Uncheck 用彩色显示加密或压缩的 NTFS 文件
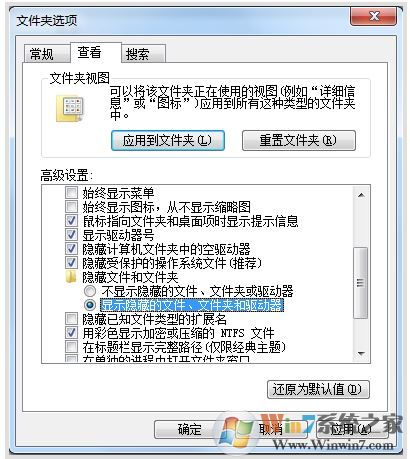This screenshot has width=410, height=459. click(x=71, y=333)
